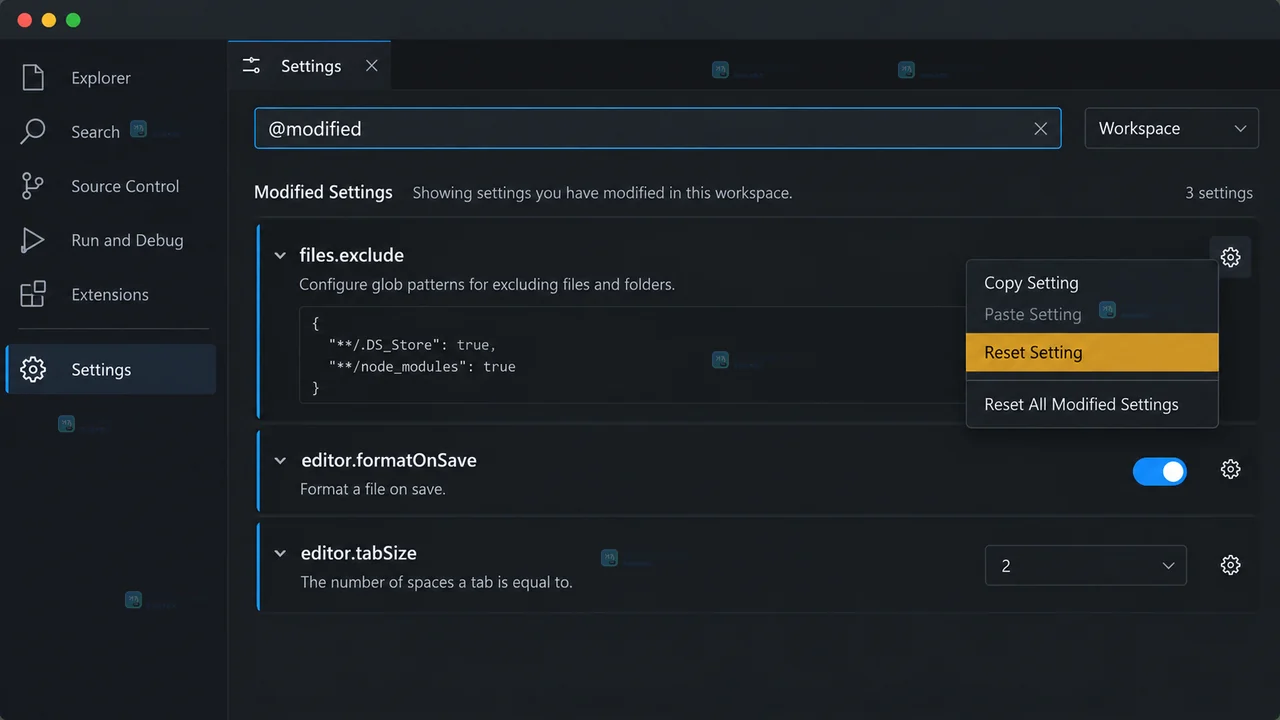Select Reset Setting menu entry
1280x720 pixels.
click(x=1092, y=352)
